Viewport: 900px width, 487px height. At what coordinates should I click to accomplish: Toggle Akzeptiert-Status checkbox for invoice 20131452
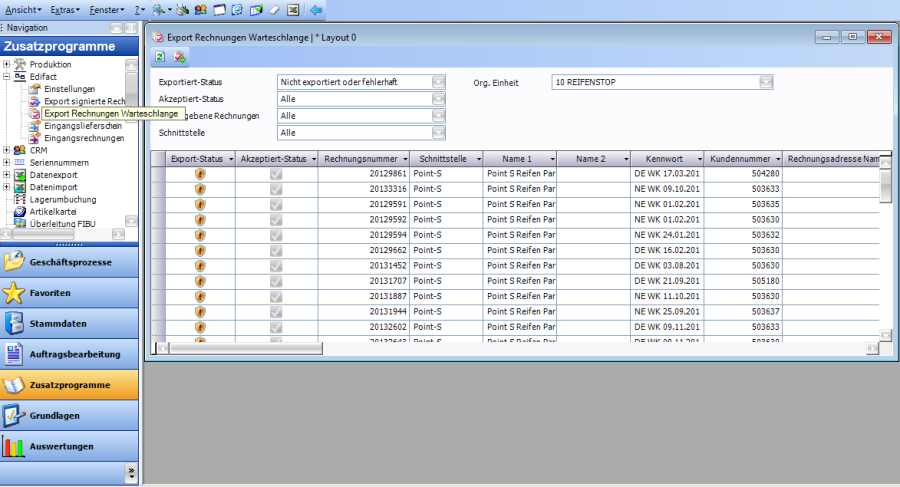point(275,265)
